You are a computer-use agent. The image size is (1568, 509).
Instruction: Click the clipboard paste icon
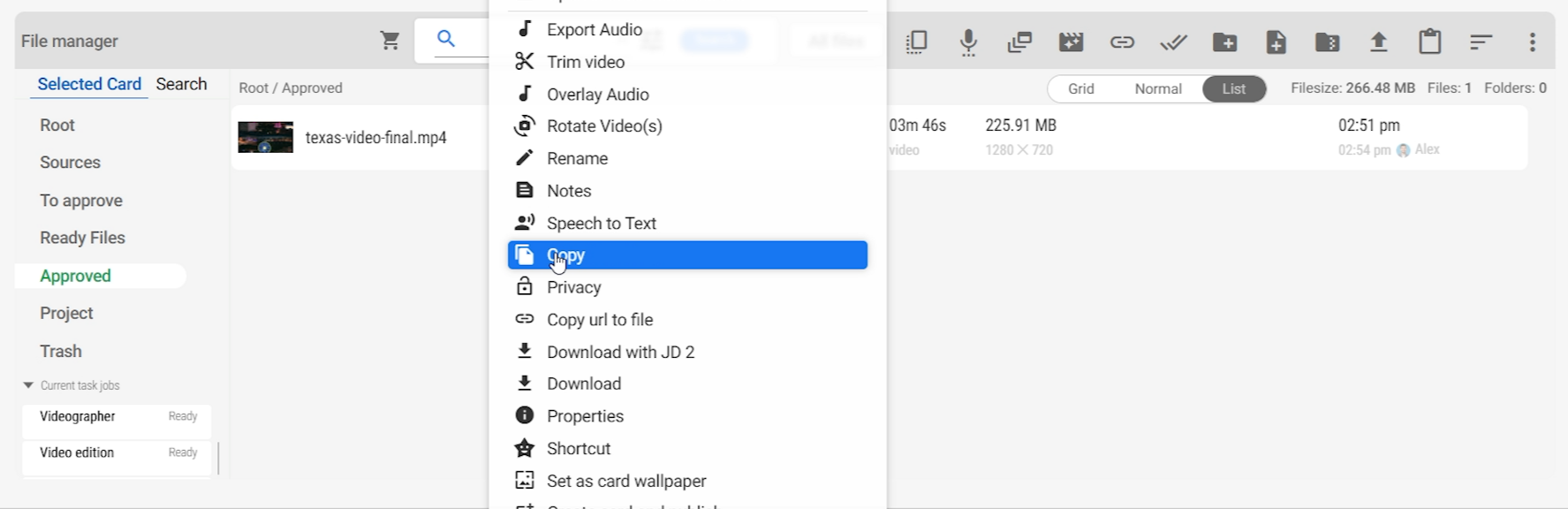1429,42
